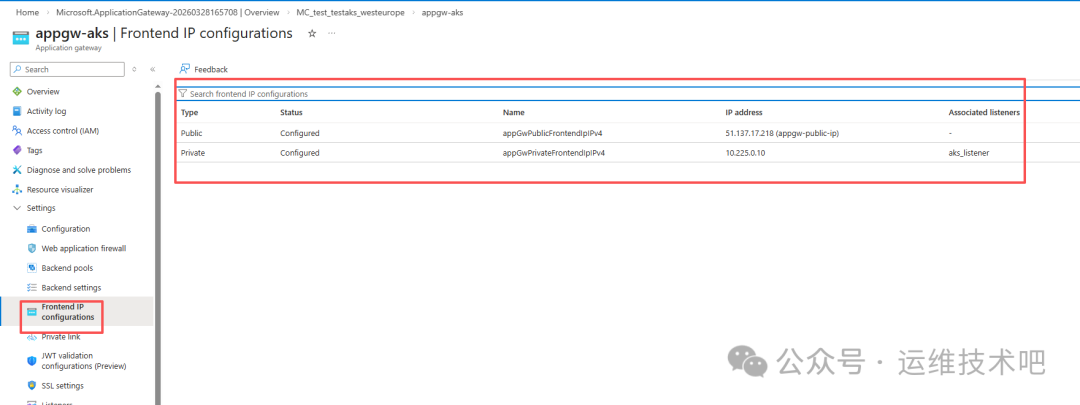Click the Feedback button
Screen dimensions: 1080x405
[203, 69]
